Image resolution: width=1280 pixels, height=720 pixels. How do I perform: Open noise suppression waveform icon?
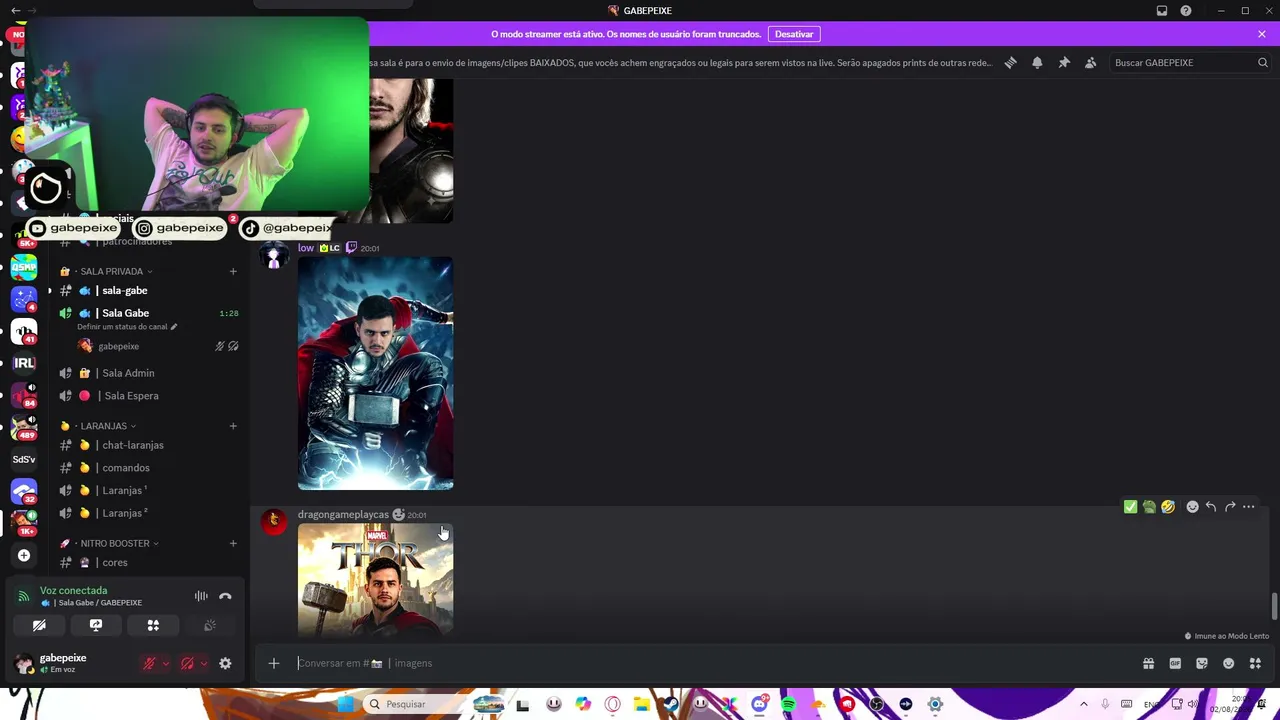201,596
